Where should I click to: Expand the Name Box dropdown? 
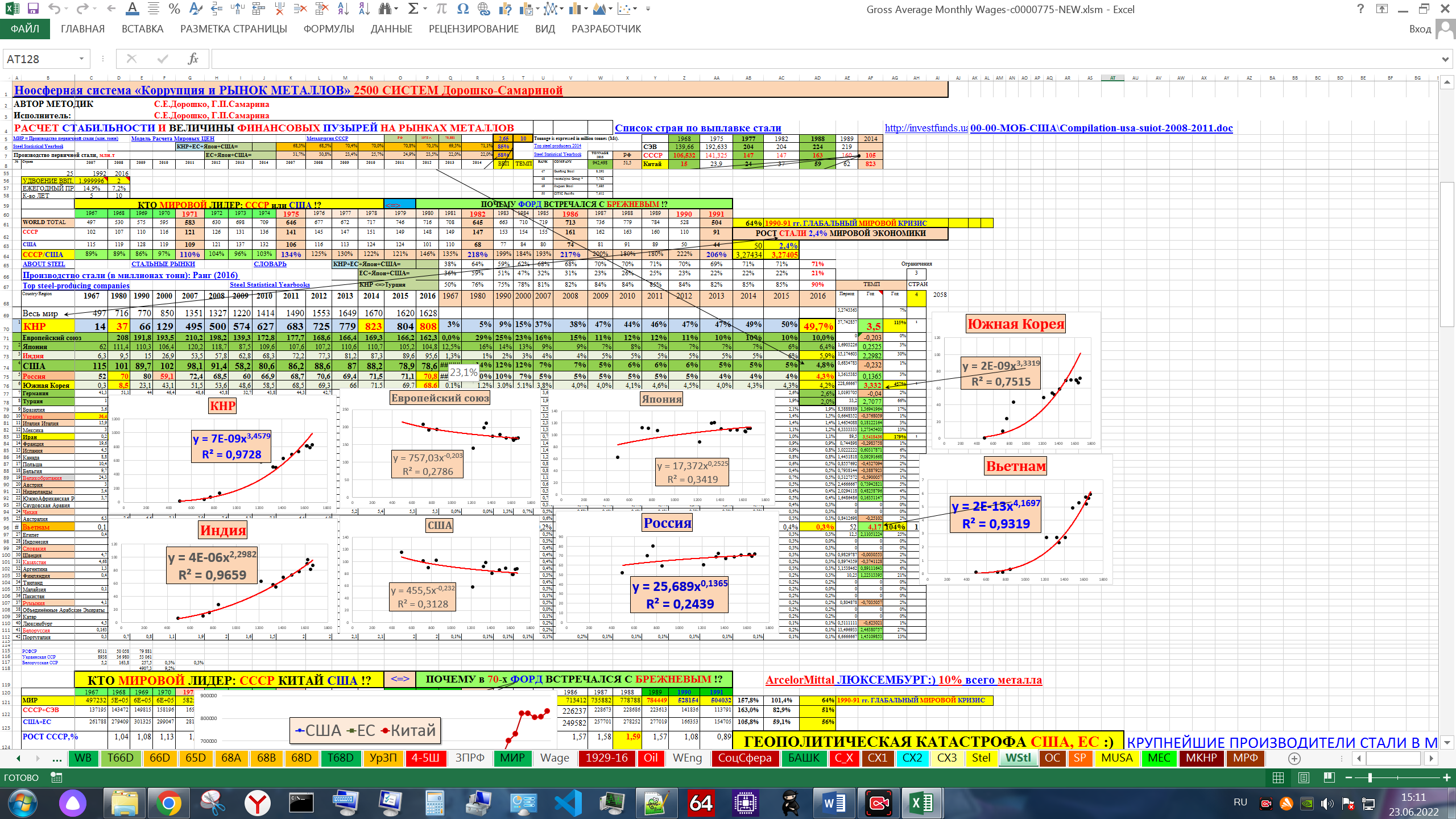81,59
